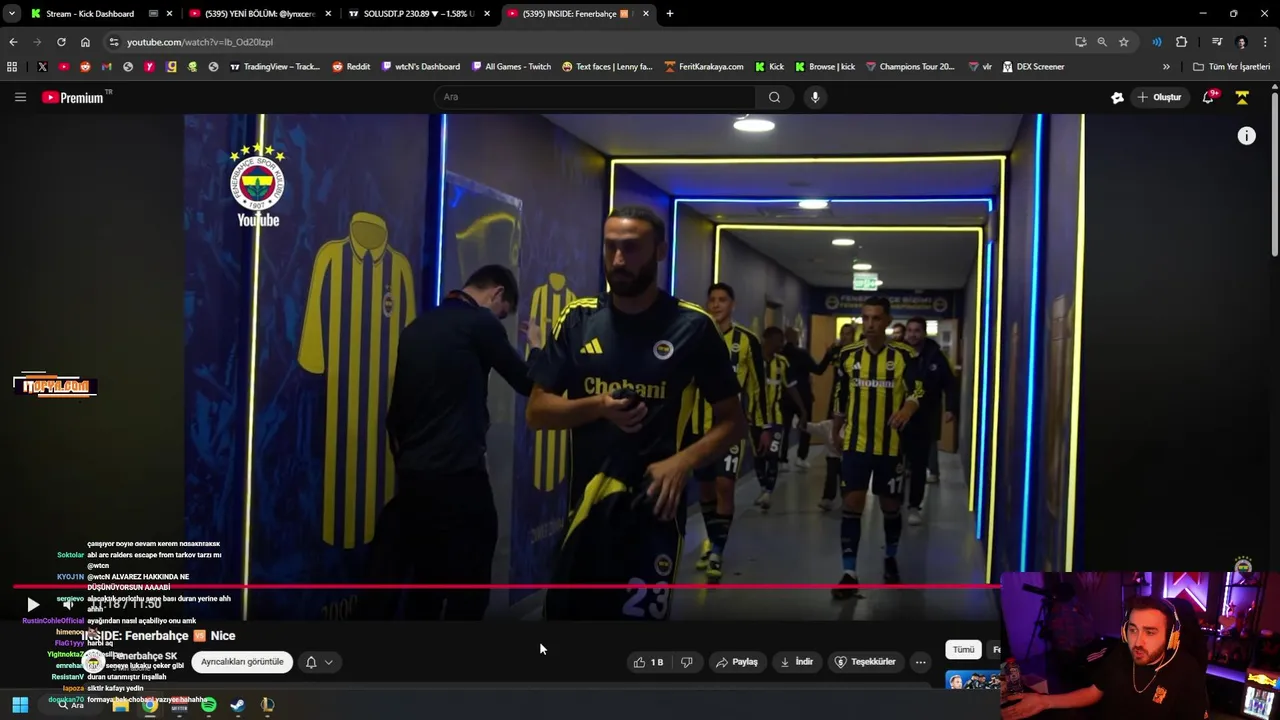Open the browser zoom magnifier icon
The width and height of the screenshot is (1280, 720).
click(x=1102, y=42)
